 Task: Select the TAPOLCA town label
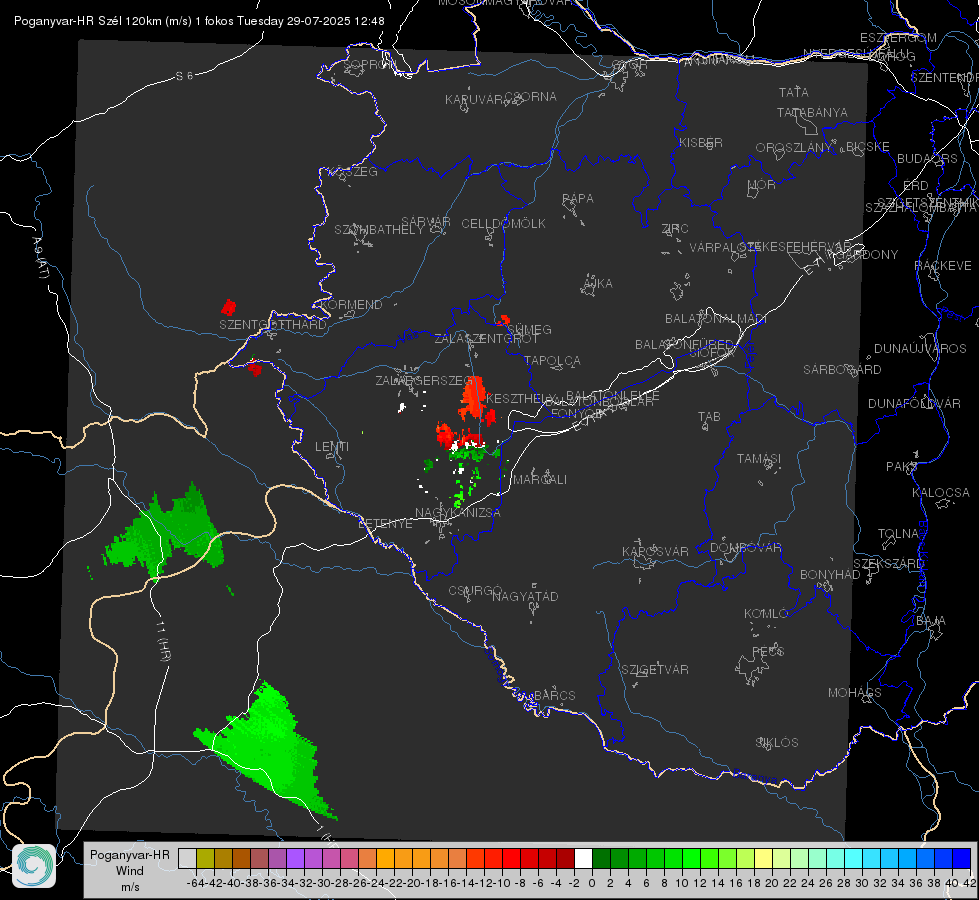click(553, 361)
